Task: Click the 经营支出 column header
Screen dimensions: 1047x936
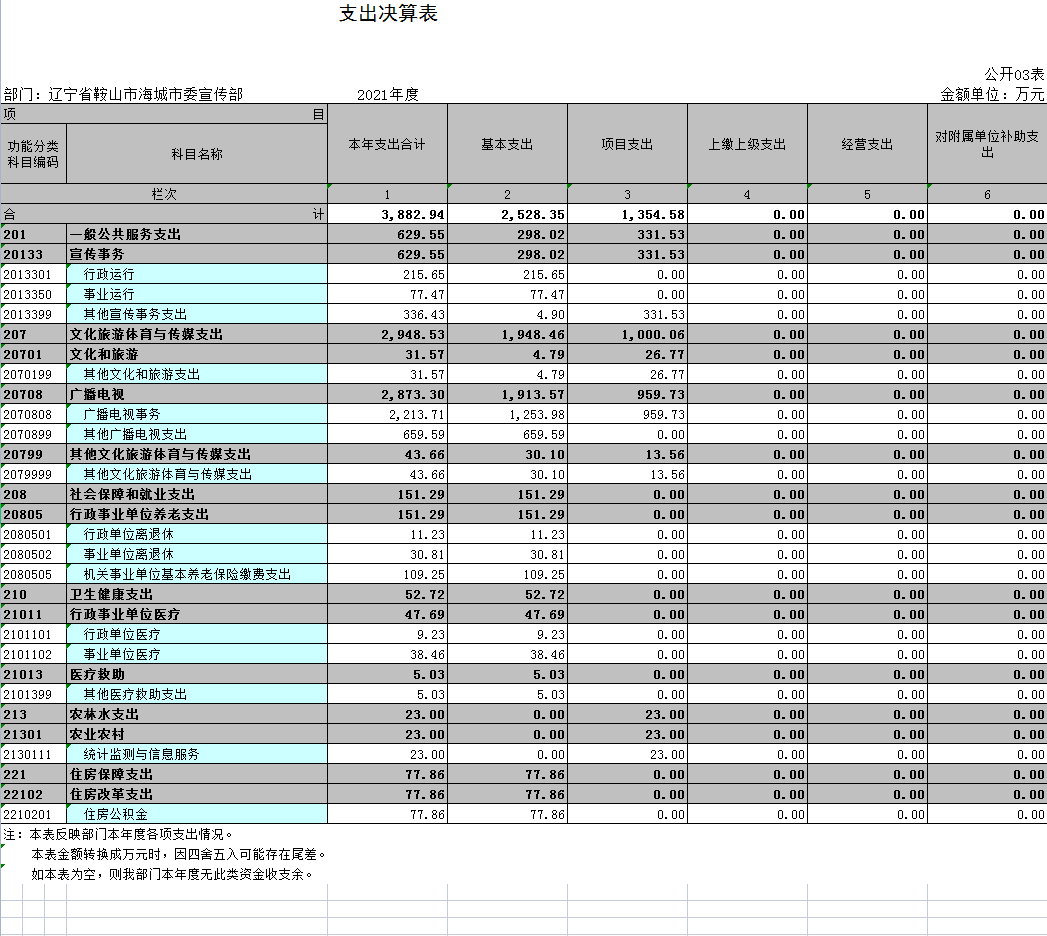Action: tap(867, 144)
